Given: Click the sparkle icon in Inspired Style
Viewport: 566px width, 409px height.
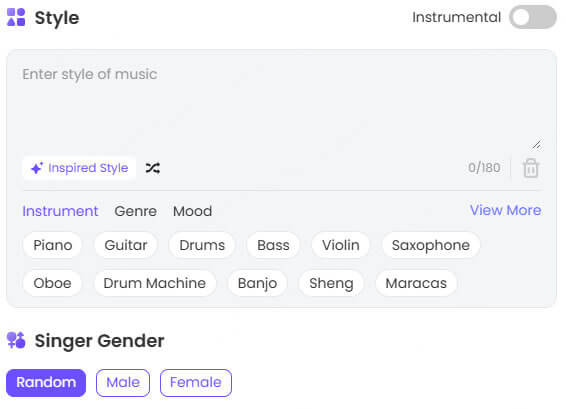Looking at the screenshot, I should click(37, 168).
